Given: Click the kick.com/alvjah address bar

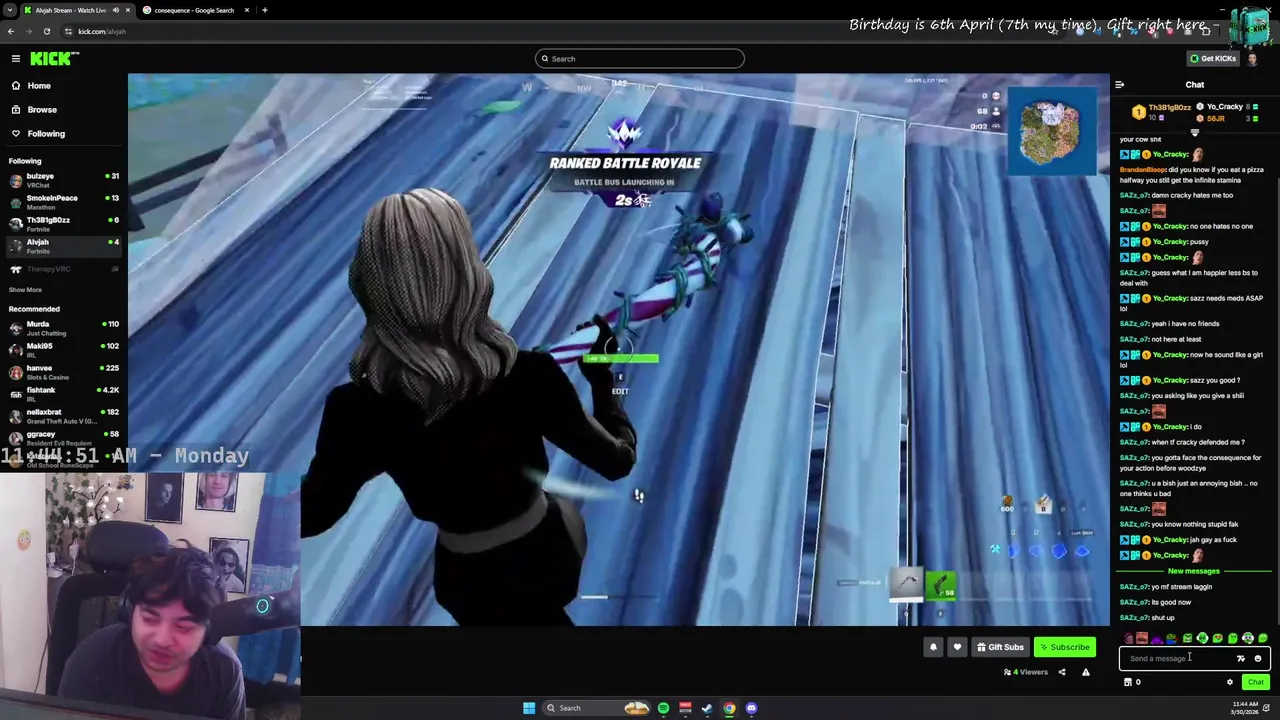Looking at the screenshot, I should (x=103, y=32).
